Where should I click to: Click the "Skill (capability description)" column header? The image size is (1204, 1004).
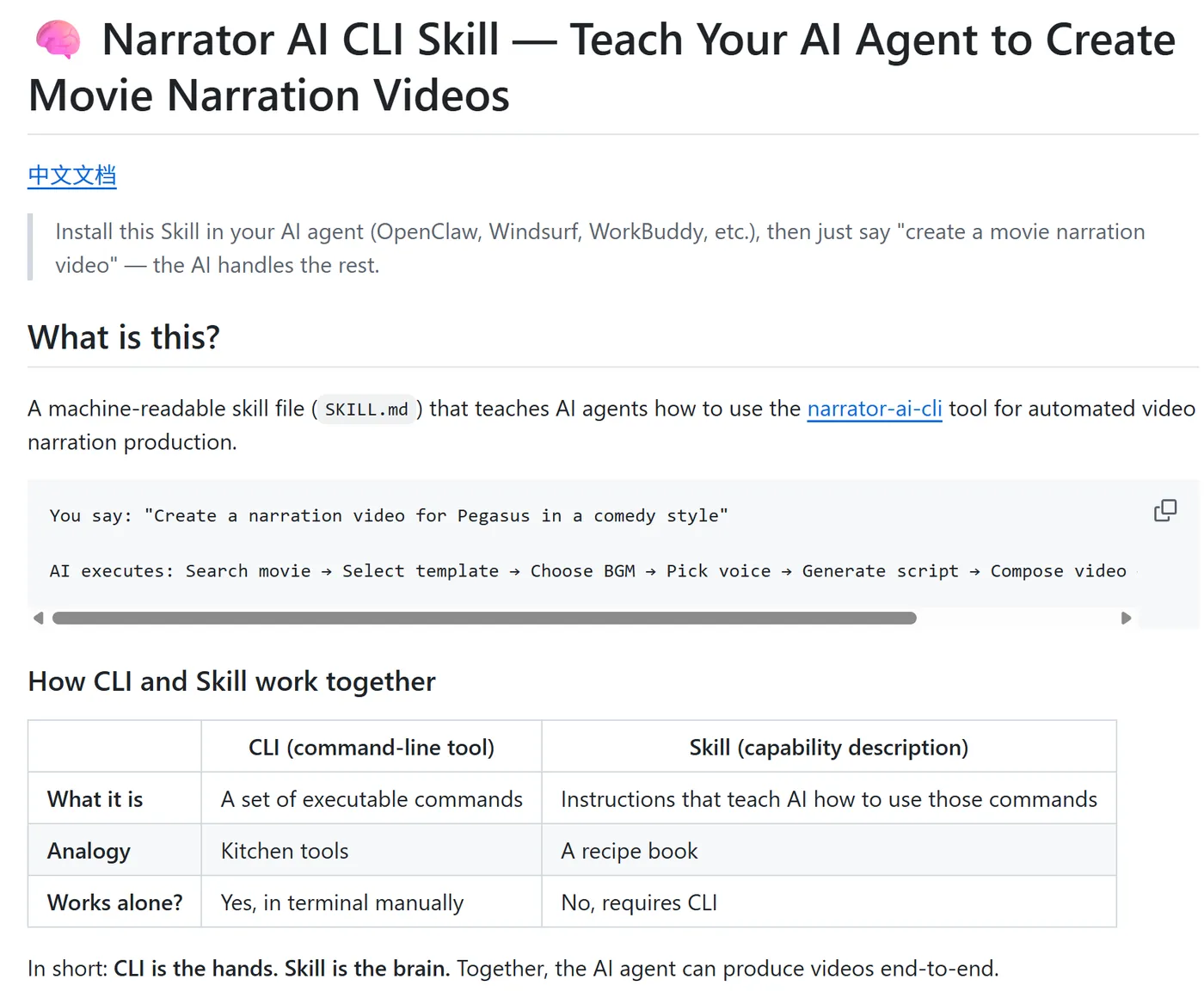828,748
